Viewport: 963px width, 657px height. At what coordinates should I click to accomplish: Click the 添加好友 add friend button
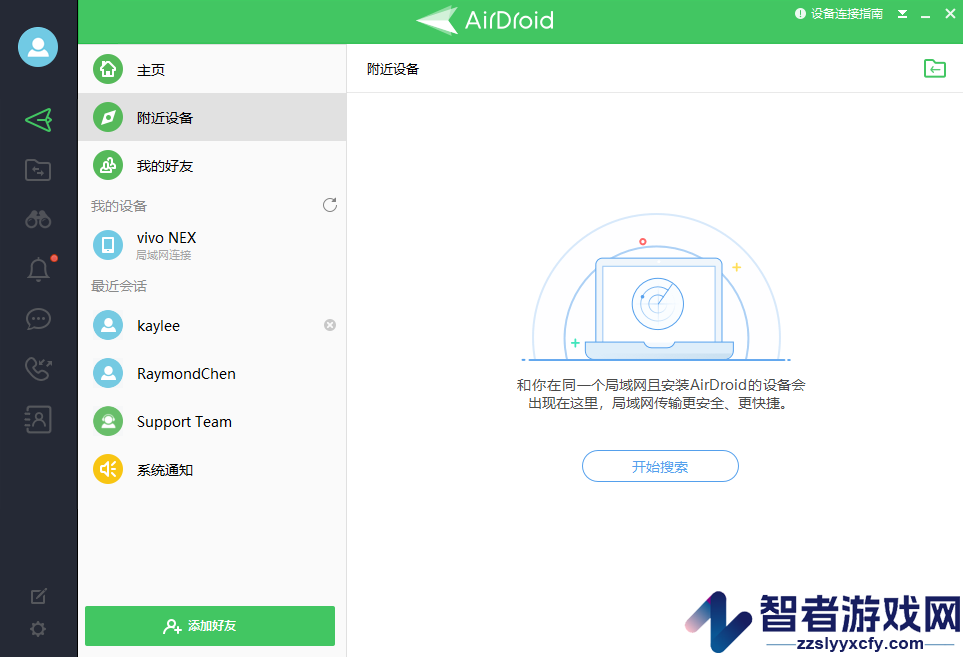pyautogui.click(x=210, y=626)
